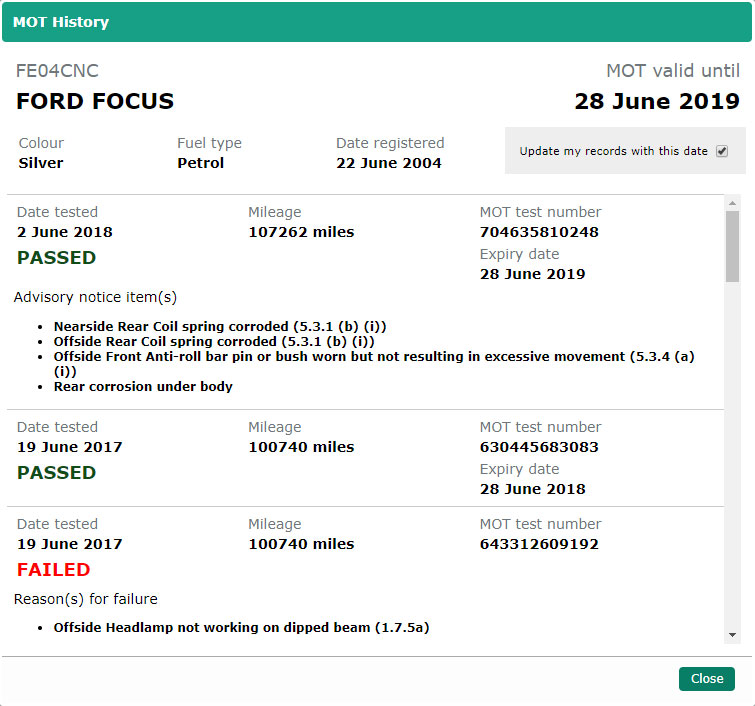Select MOT test number 643312609192
This screenshot has height=706, width=755.
click(539, 544)
